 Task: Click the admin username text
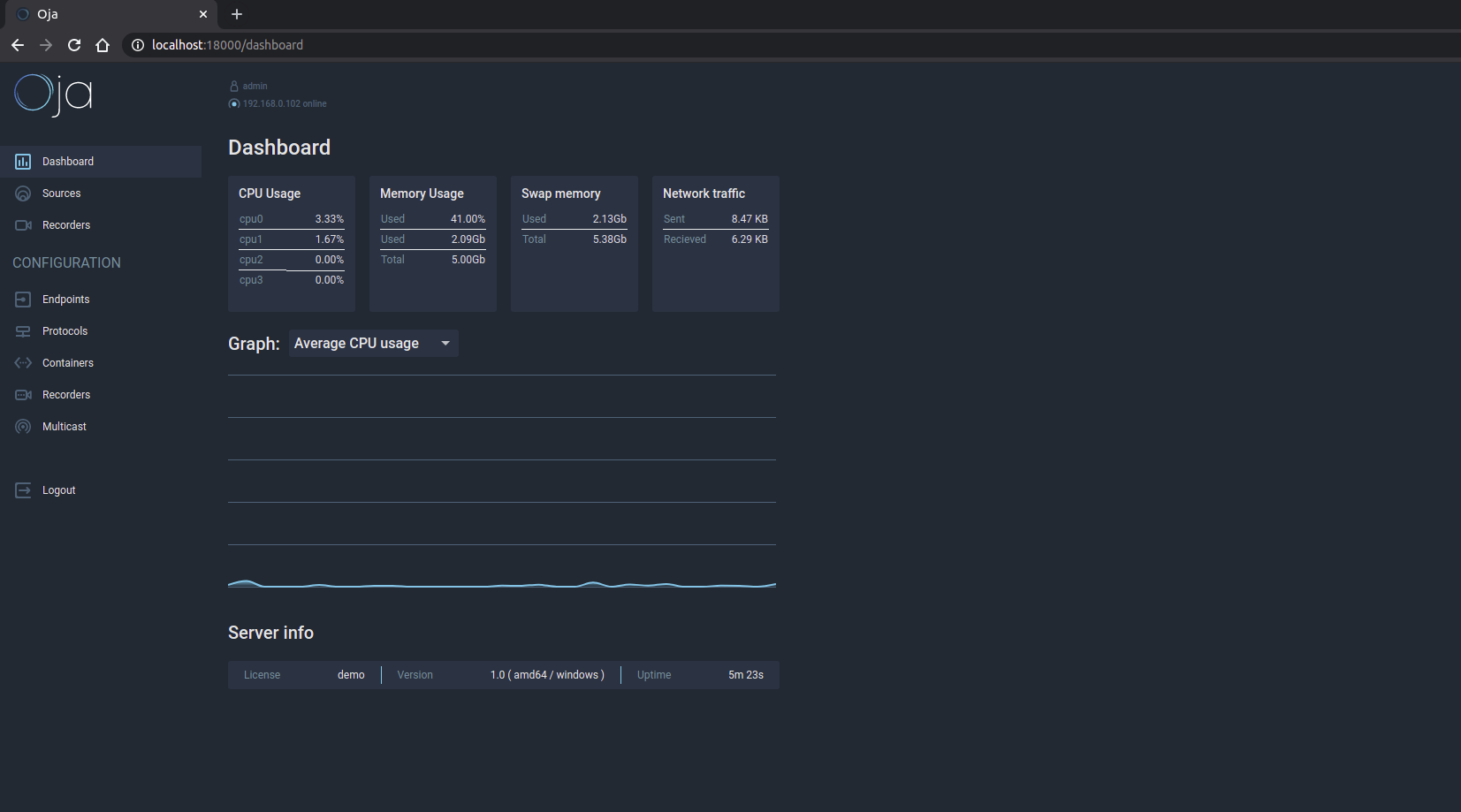255,87
